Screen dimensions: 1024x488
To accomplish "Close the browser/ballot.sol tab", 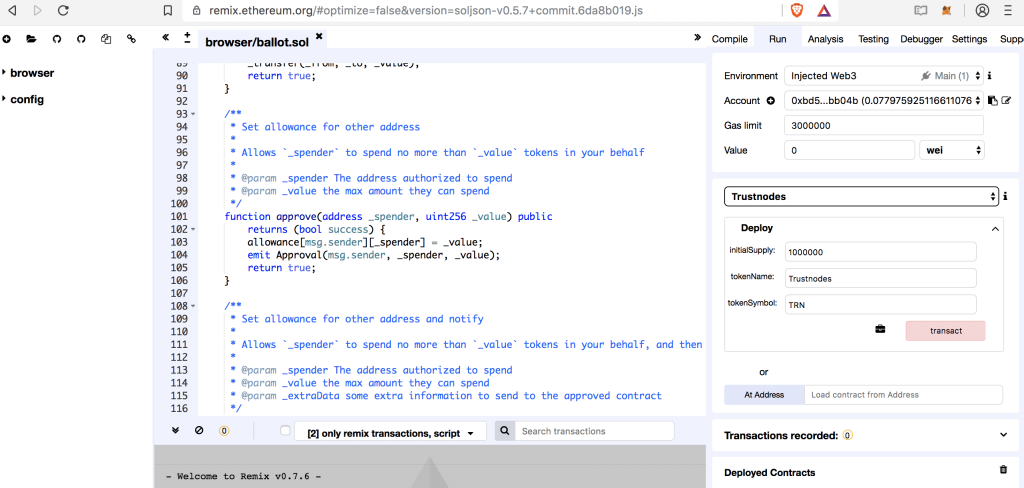I will click(319, 36).
